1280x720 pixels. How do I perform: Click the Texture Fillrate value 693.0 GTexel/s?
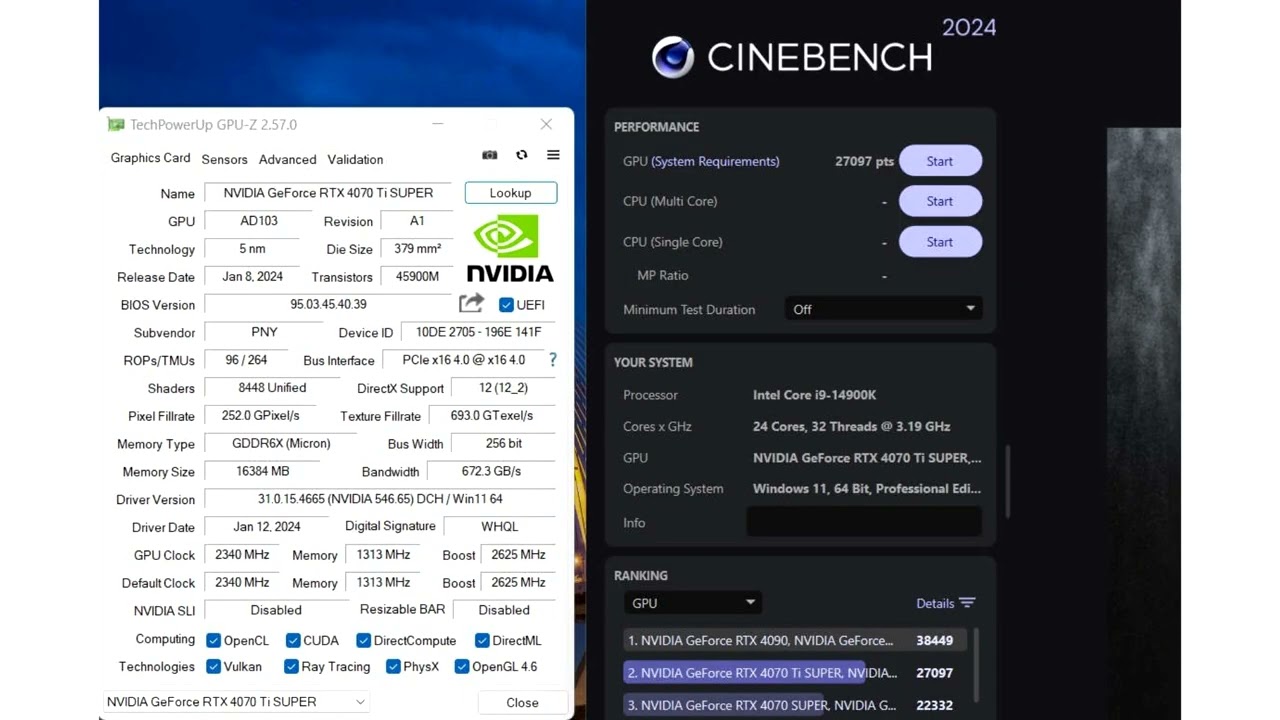tap(492, 415)
